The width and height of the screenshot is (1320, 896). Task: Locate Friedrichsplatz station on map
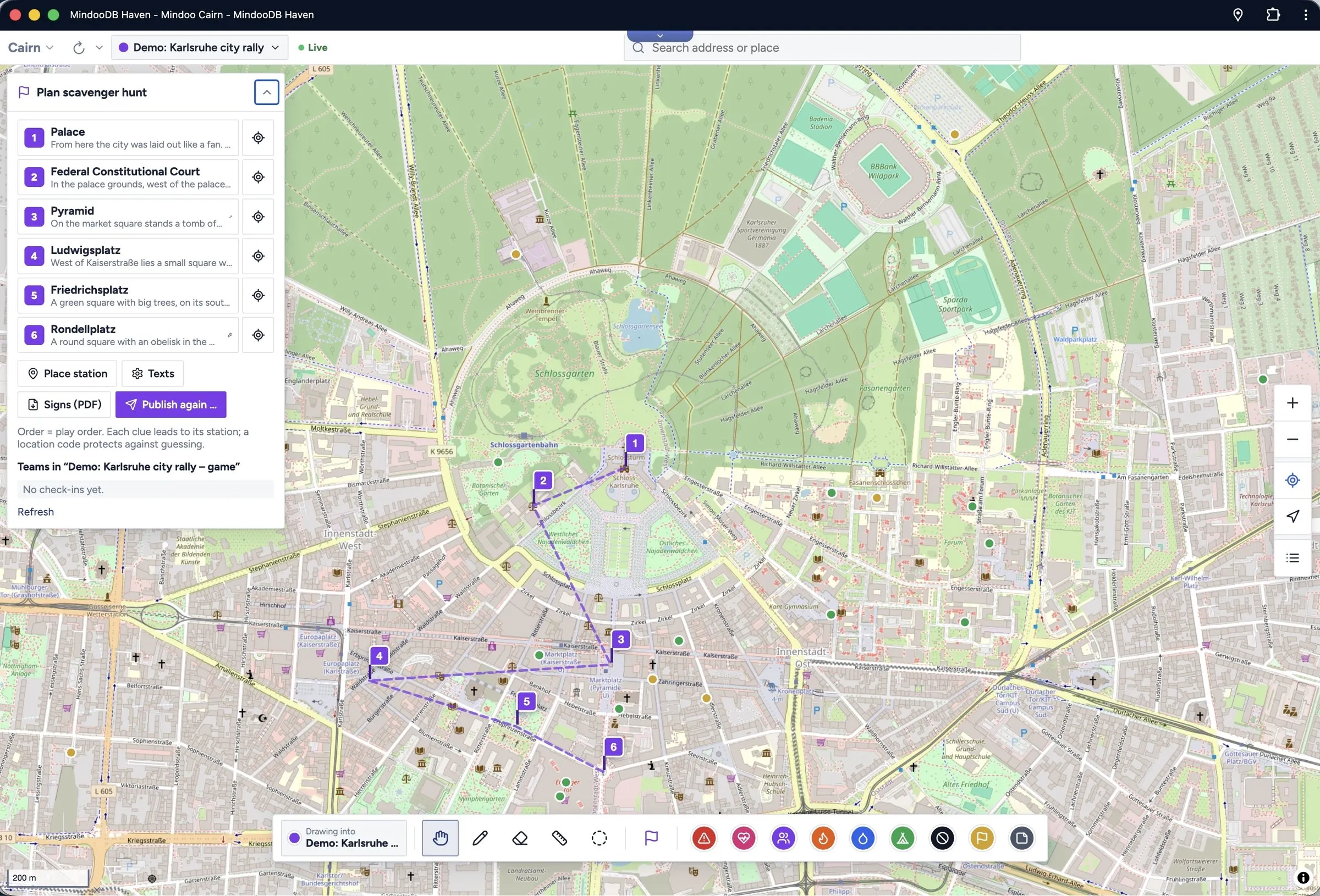[258, 295]
